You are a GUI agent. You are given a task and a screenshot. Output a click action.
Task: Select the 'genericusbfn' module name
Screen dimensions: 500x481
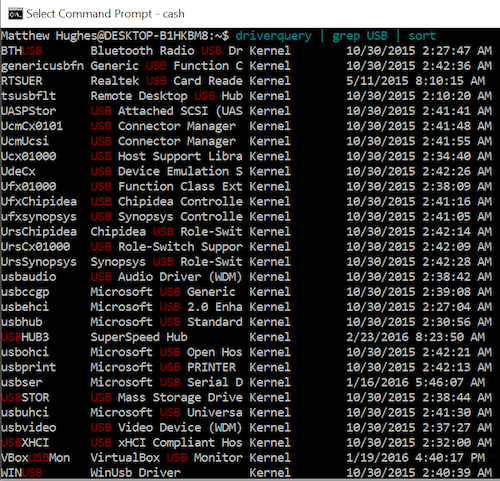pos(42,66)
